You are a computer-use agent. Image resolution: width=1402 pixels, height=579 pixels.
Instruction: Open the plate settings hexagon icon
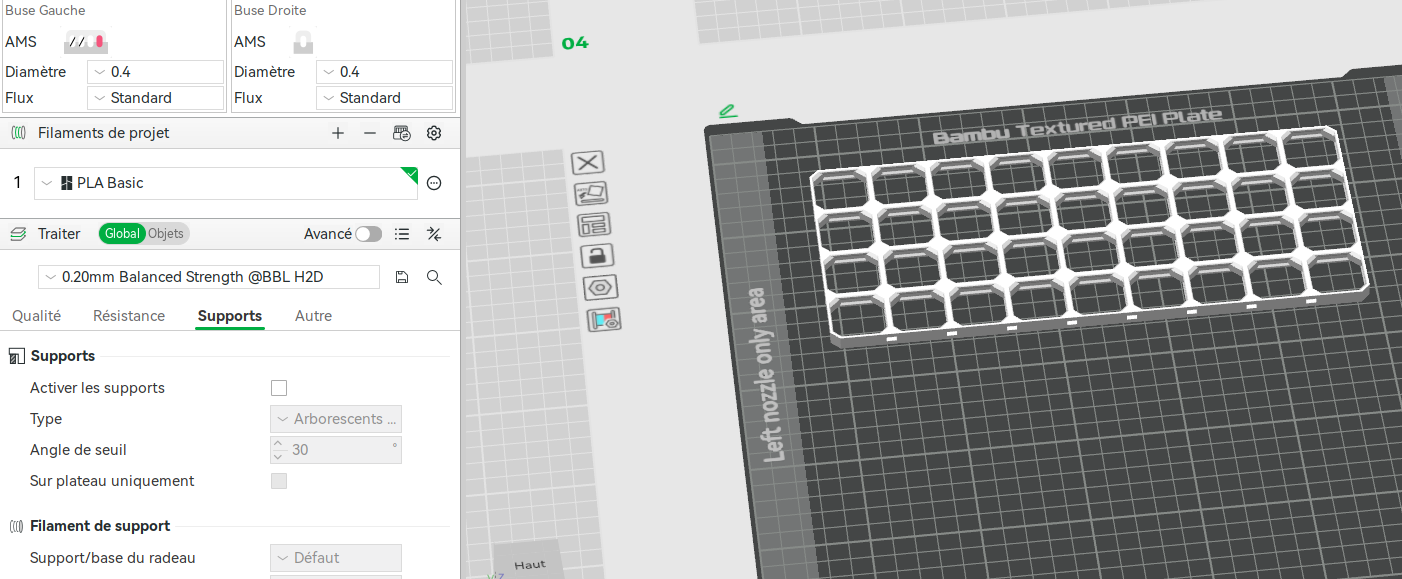tap(599, 287)
